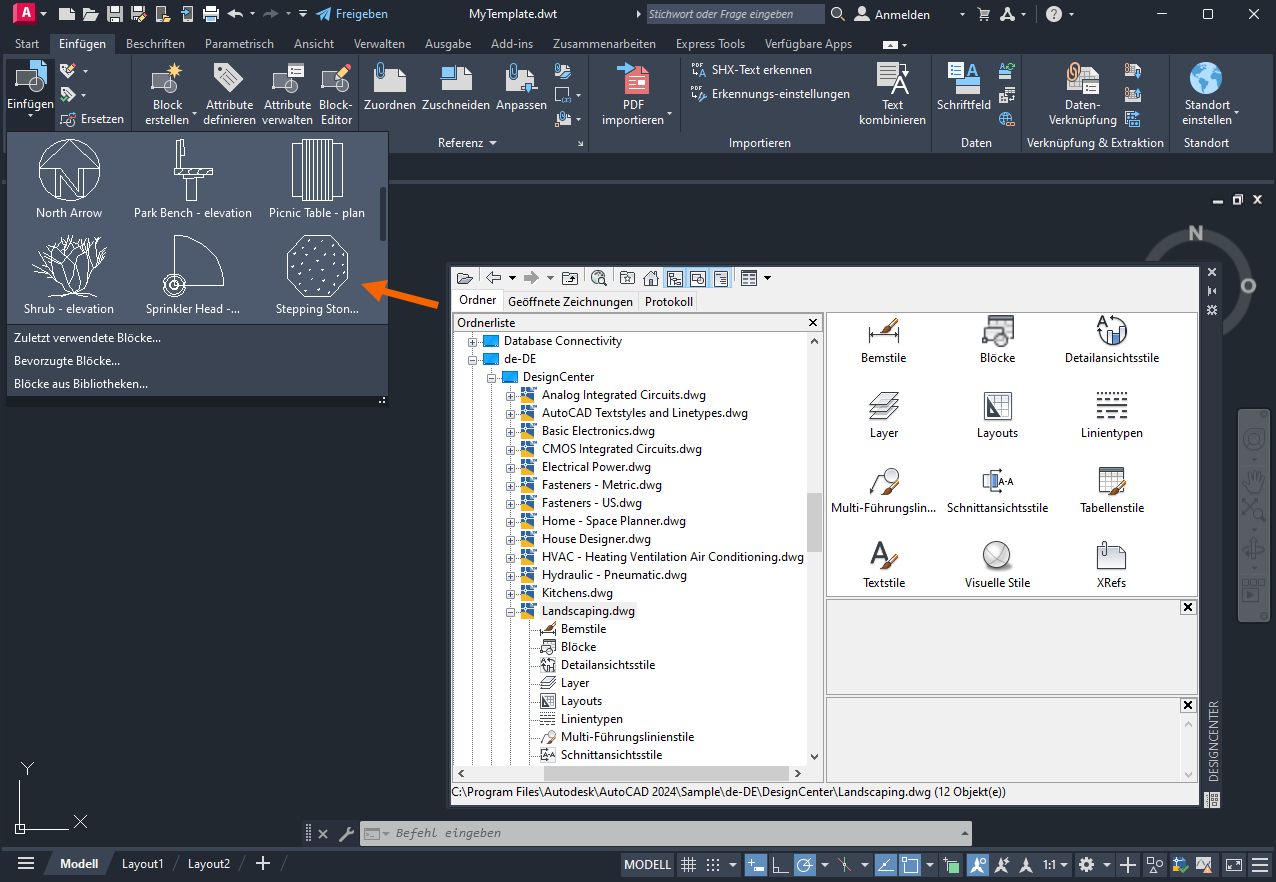Expand Database Connectivity tree node
This screenshot has width=1276, height=882.
tap(473, 341)
